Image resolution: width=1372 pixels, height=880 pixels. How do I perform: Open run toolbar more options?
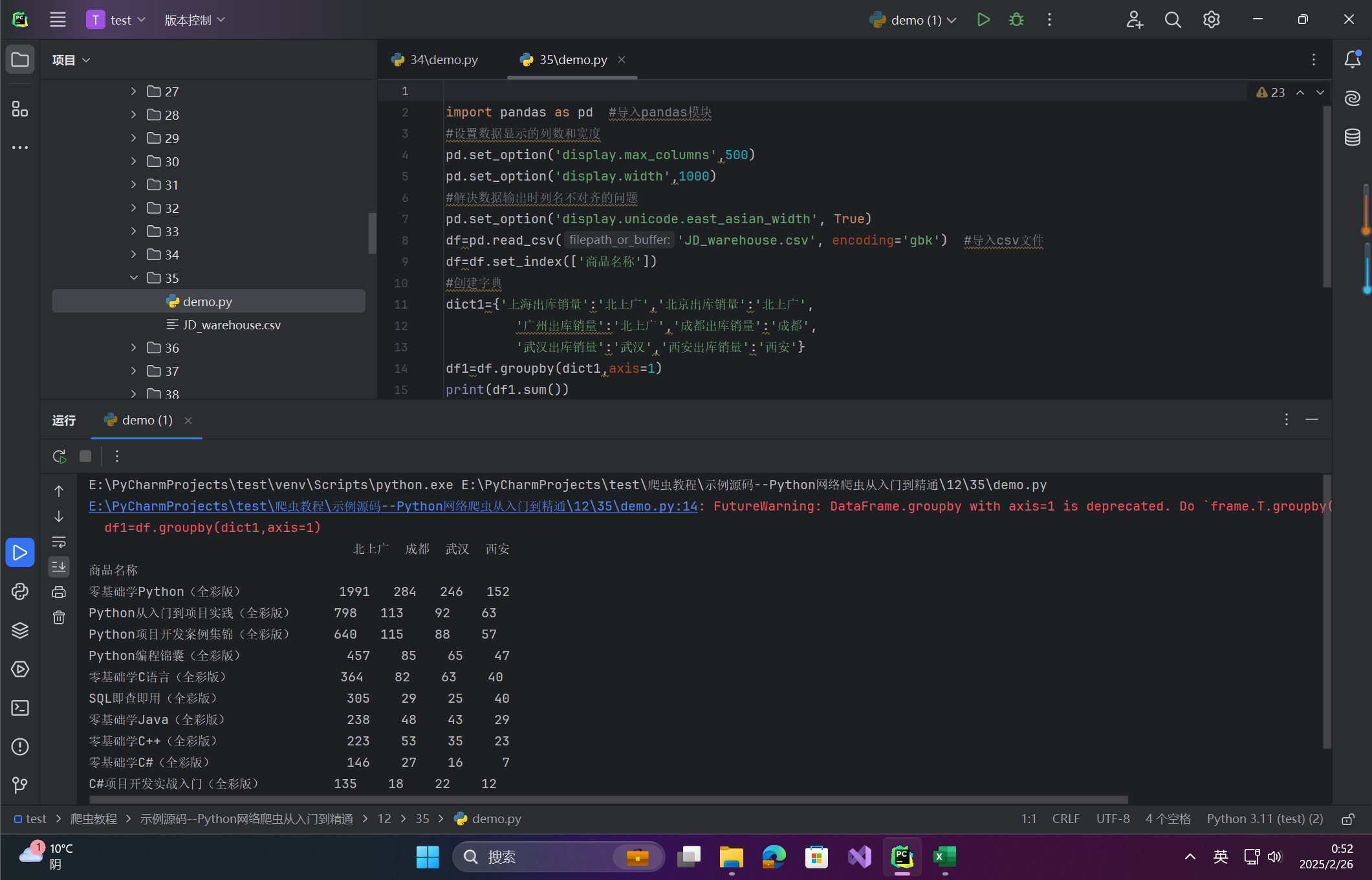point(117,456)
